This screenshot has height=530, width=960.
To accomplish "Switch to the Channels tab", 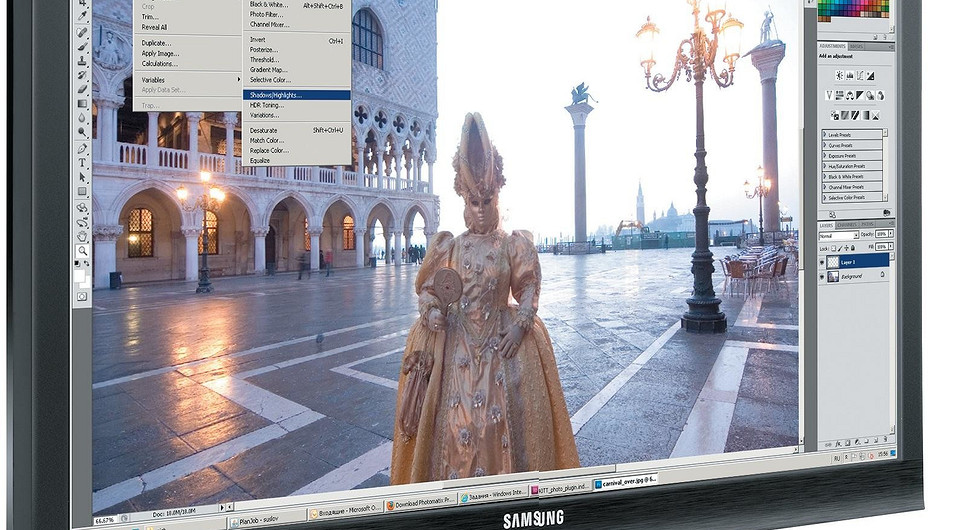I will (847, 225).
